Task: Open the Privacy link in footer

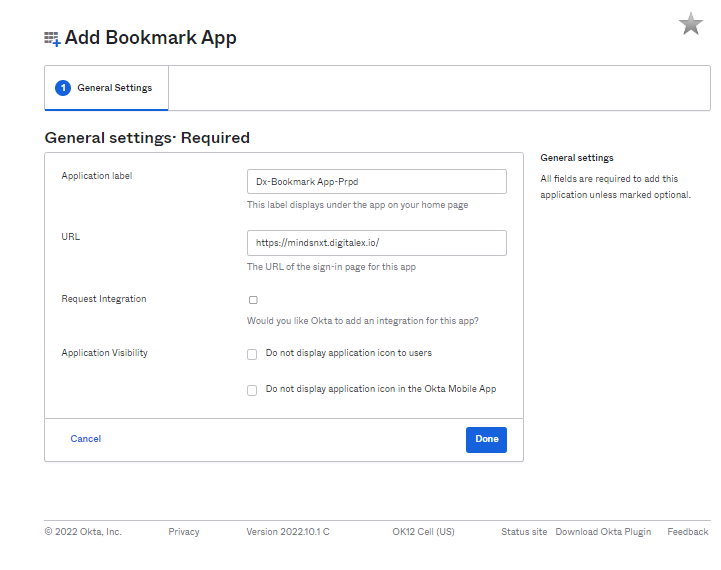Action: point(184,532)
